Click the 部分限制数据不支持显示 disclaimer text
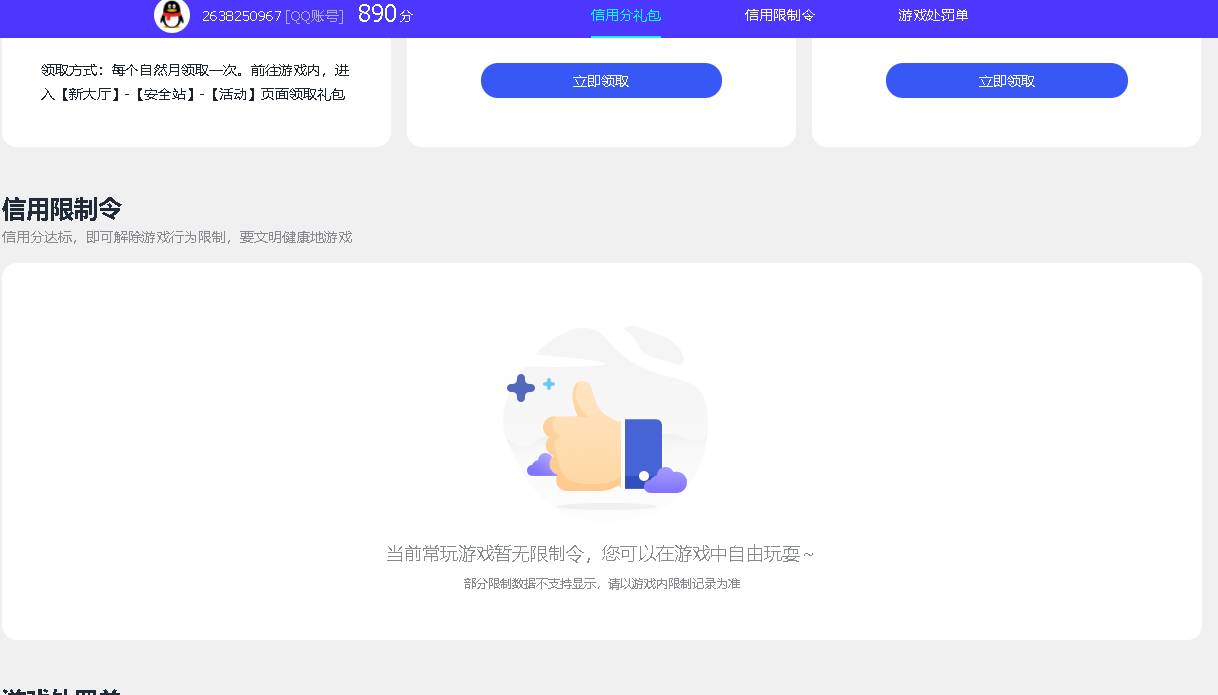Screen dimensions: 1218x695 602,583
